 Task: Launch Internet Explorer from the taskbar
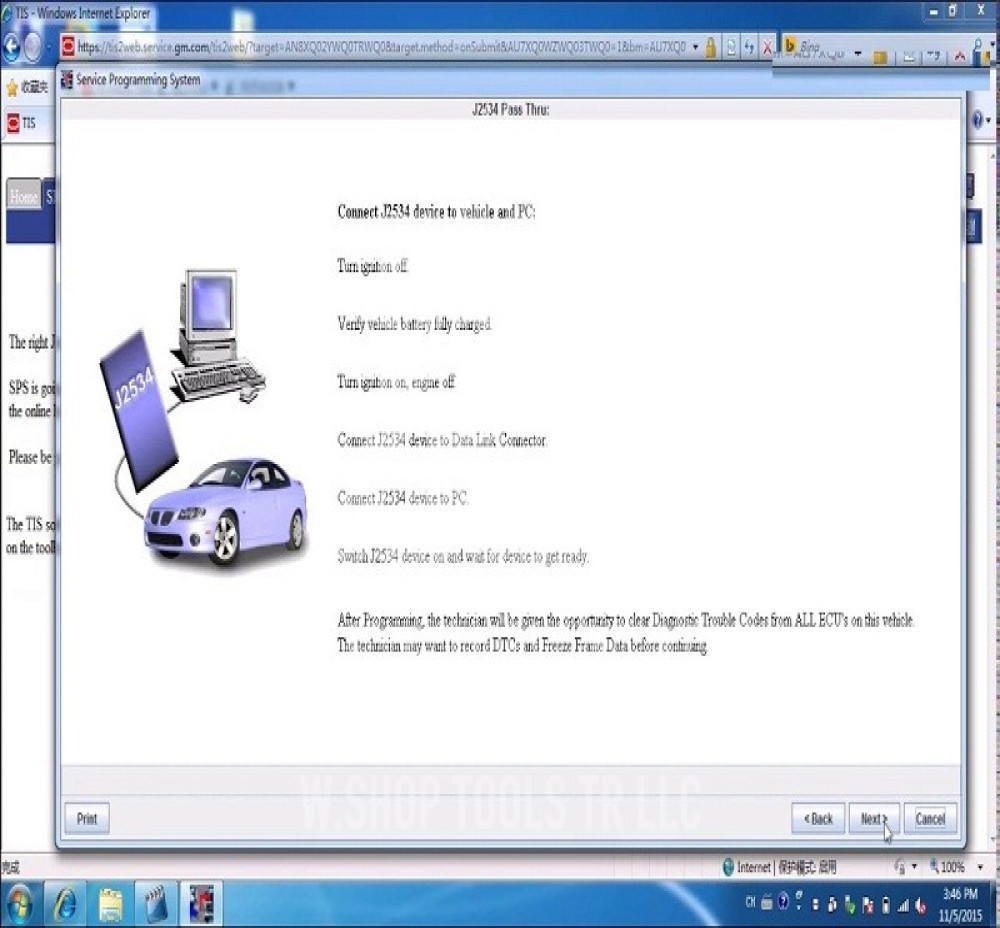pyautogui.click(x=65, y=904)
